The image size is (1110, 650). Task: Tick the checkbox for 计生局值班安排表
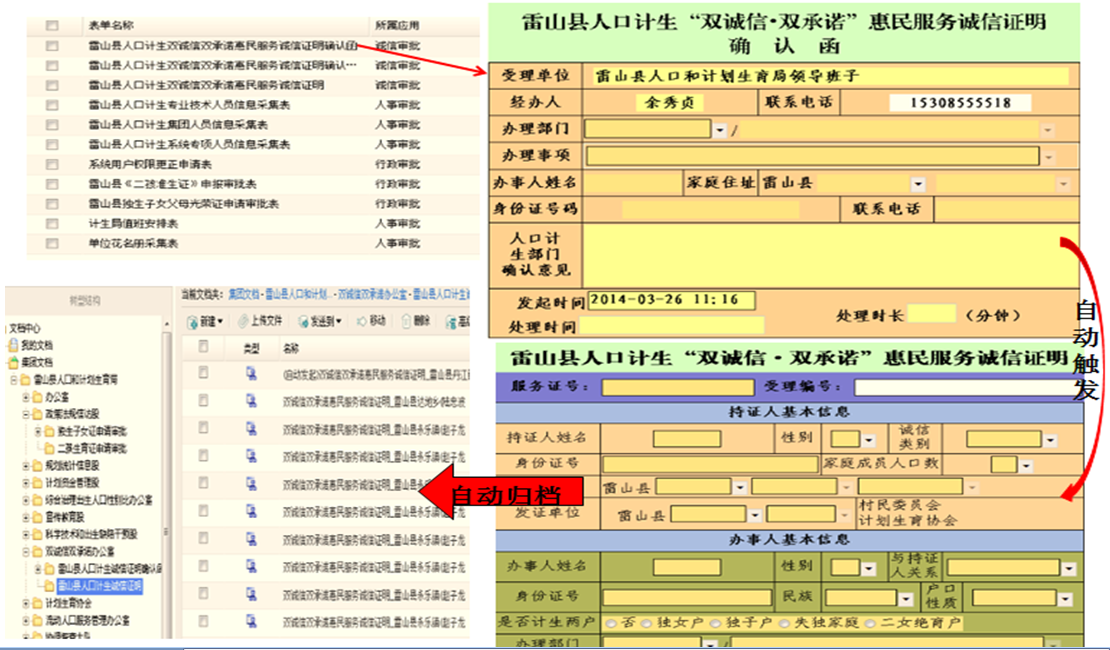[52, 223]
